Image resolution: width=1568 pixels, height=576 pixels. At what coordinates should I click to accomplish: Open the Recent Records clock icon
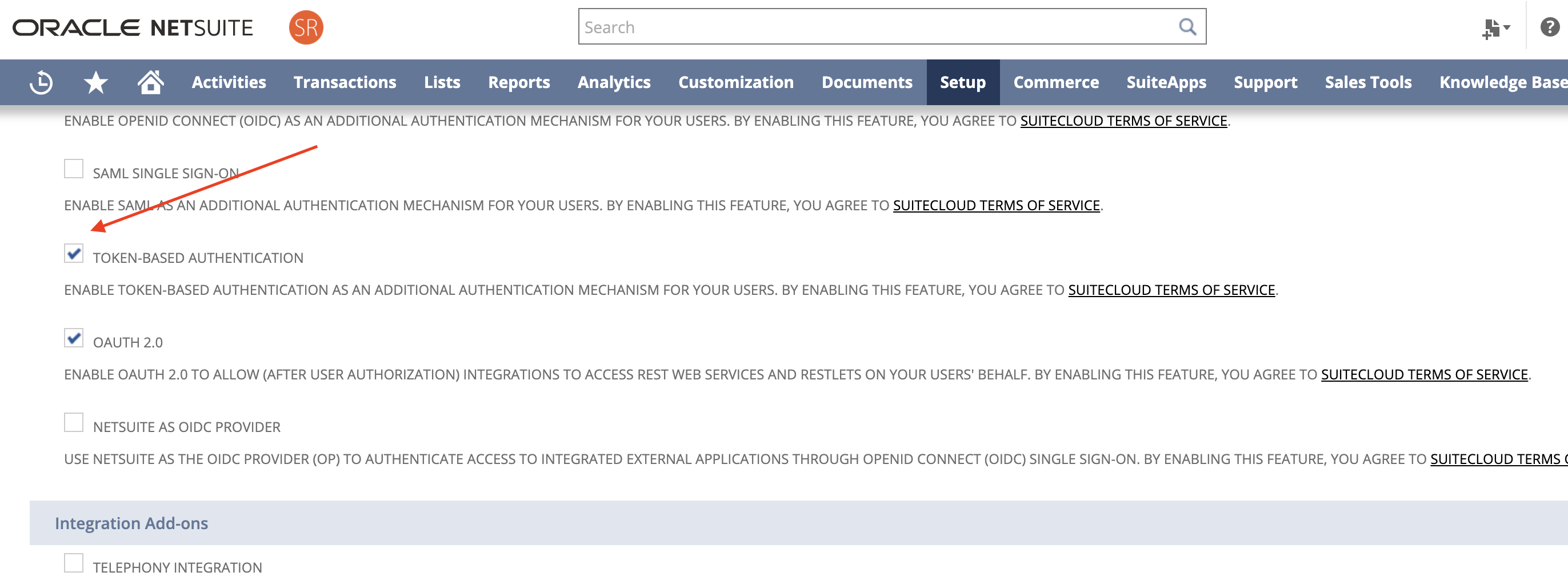pyautogui.click(x=41, y=82)
